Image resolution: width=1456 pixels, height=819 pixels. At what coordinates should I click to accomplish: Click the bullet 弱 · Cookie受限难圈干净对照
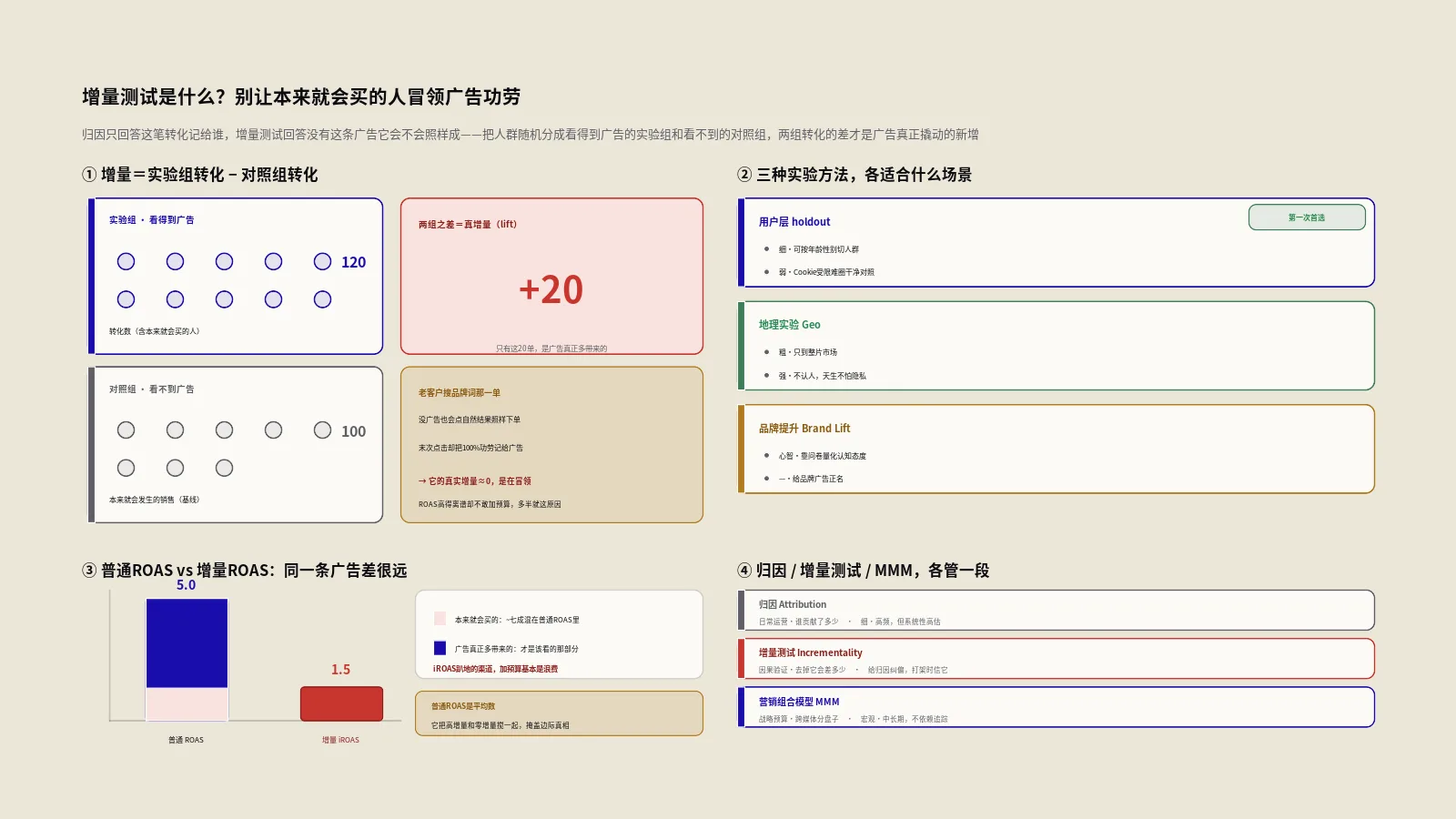[826, 272]
